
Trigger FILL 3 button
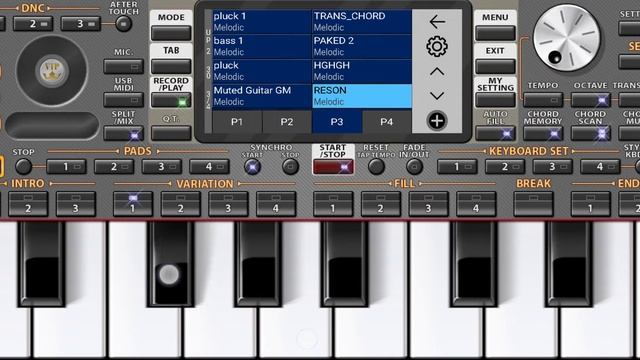tap(429, 204)
